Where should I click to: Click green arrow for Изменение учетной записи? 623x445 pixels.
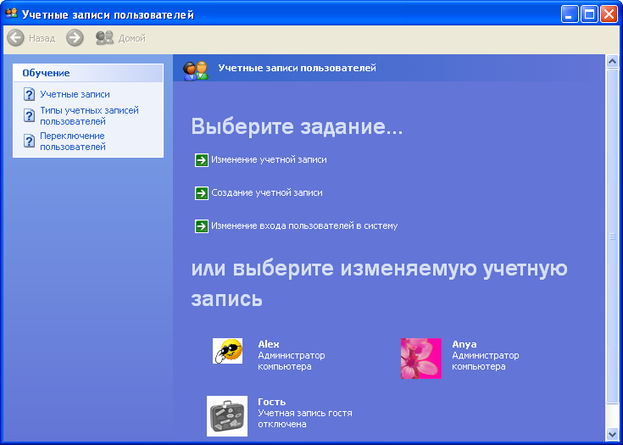pyautogui.click(x=201, y=160)
